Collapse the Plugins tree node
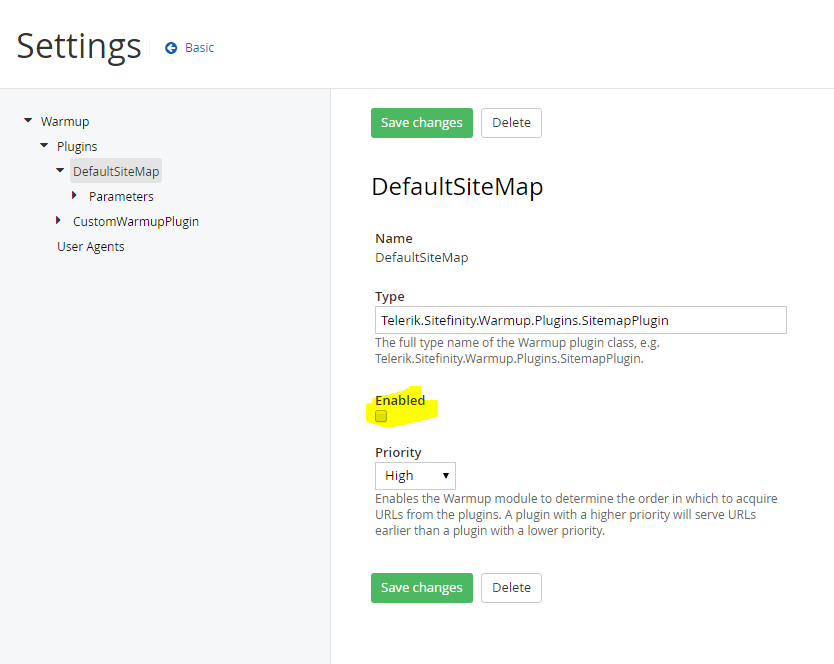834x664 pixels. tap(44, 145)
